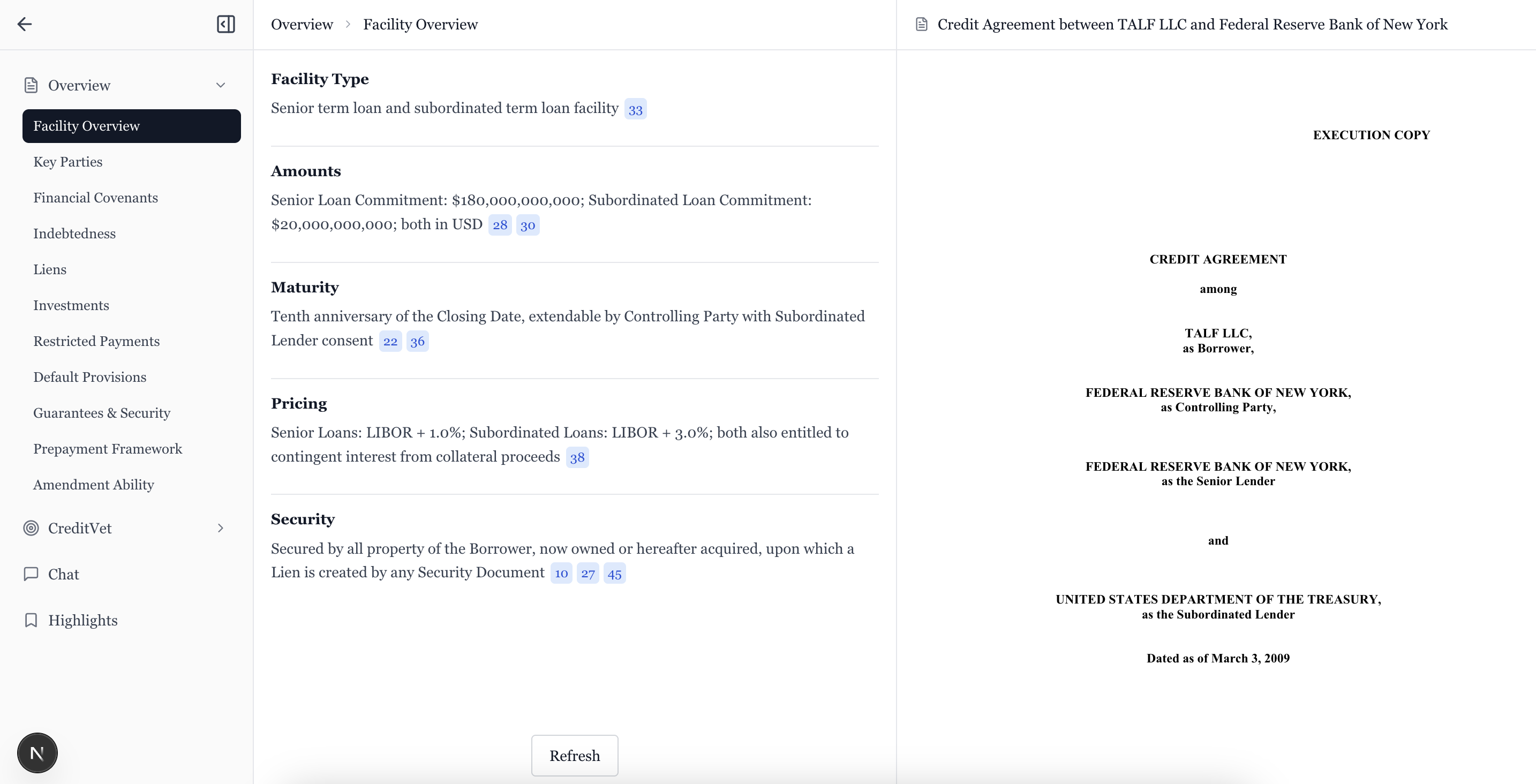Click the Overview document icon
Screen dimensions: 1536x784
(31, 85)
